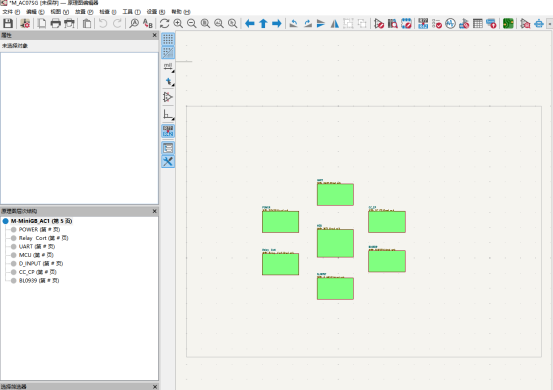Open the 帮助 (Help) menu
553x390 pixels.
pos(181,12)
